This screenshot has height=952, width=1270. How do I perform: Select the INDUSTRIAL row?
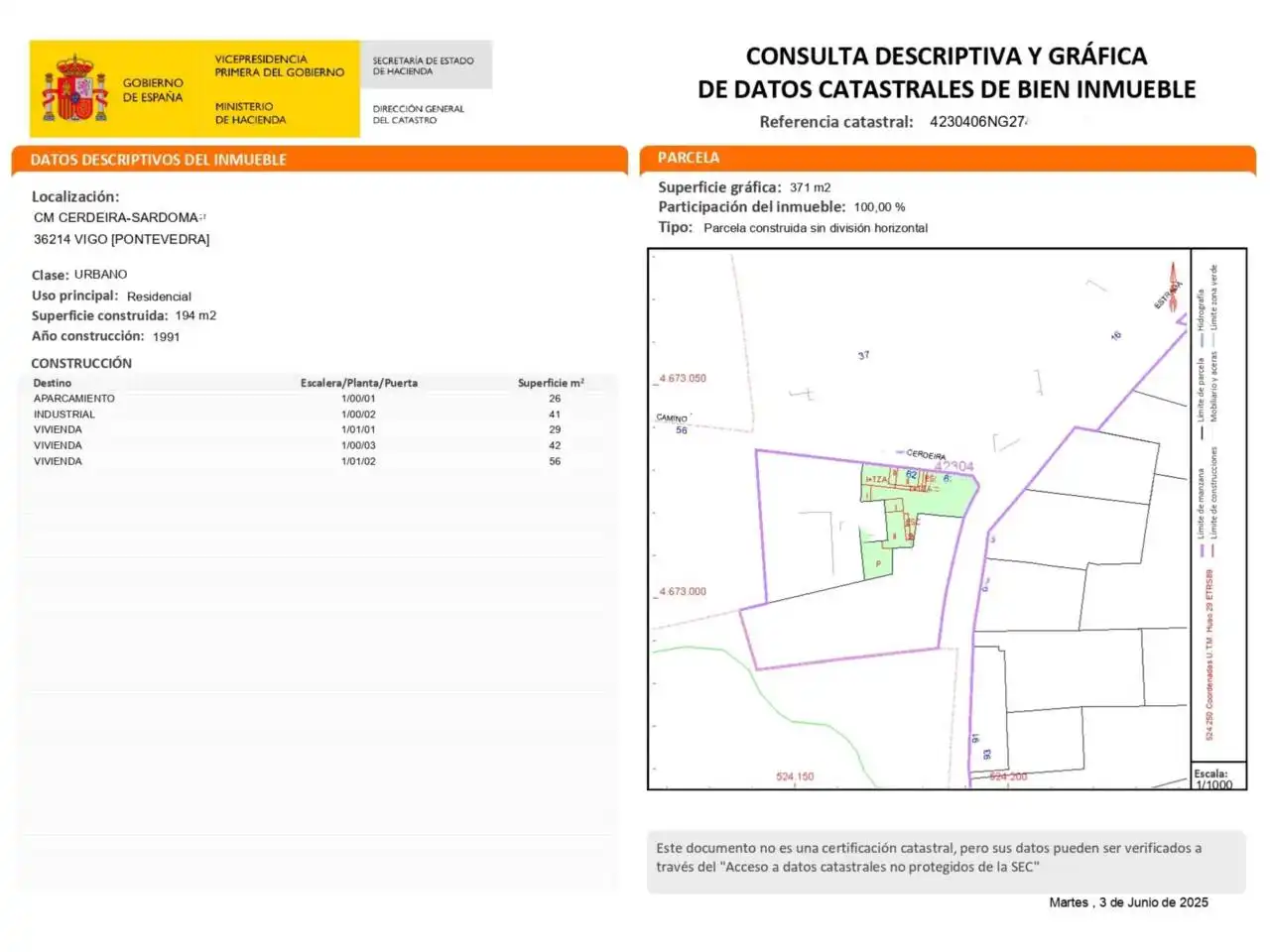(x=317, y=415)
